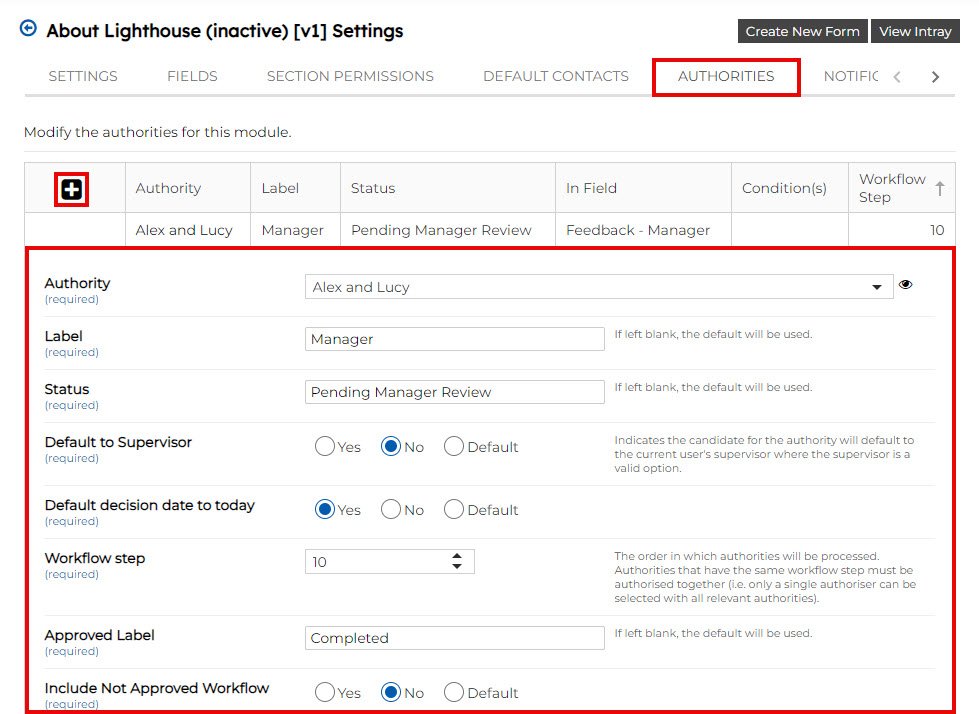This screenshot has width=979, height=714.
Task: Click the Create New Form button
Action: pyautogui.click(x=802, y=31)
